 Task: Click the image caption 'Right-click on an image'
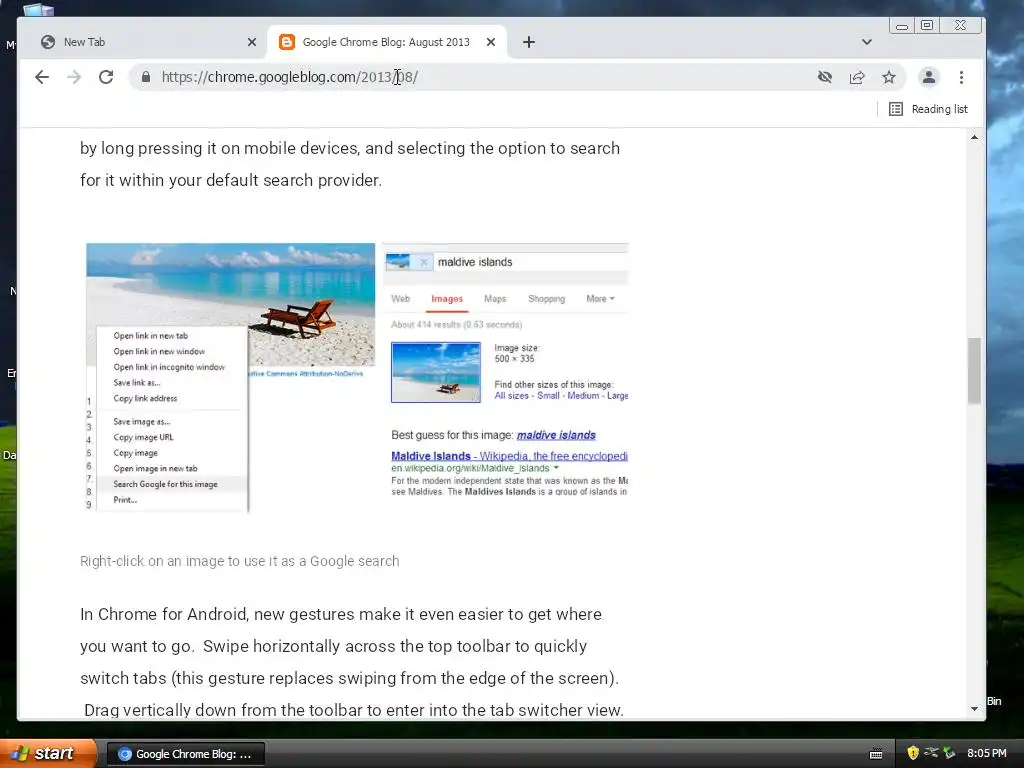tap(239, 561)
